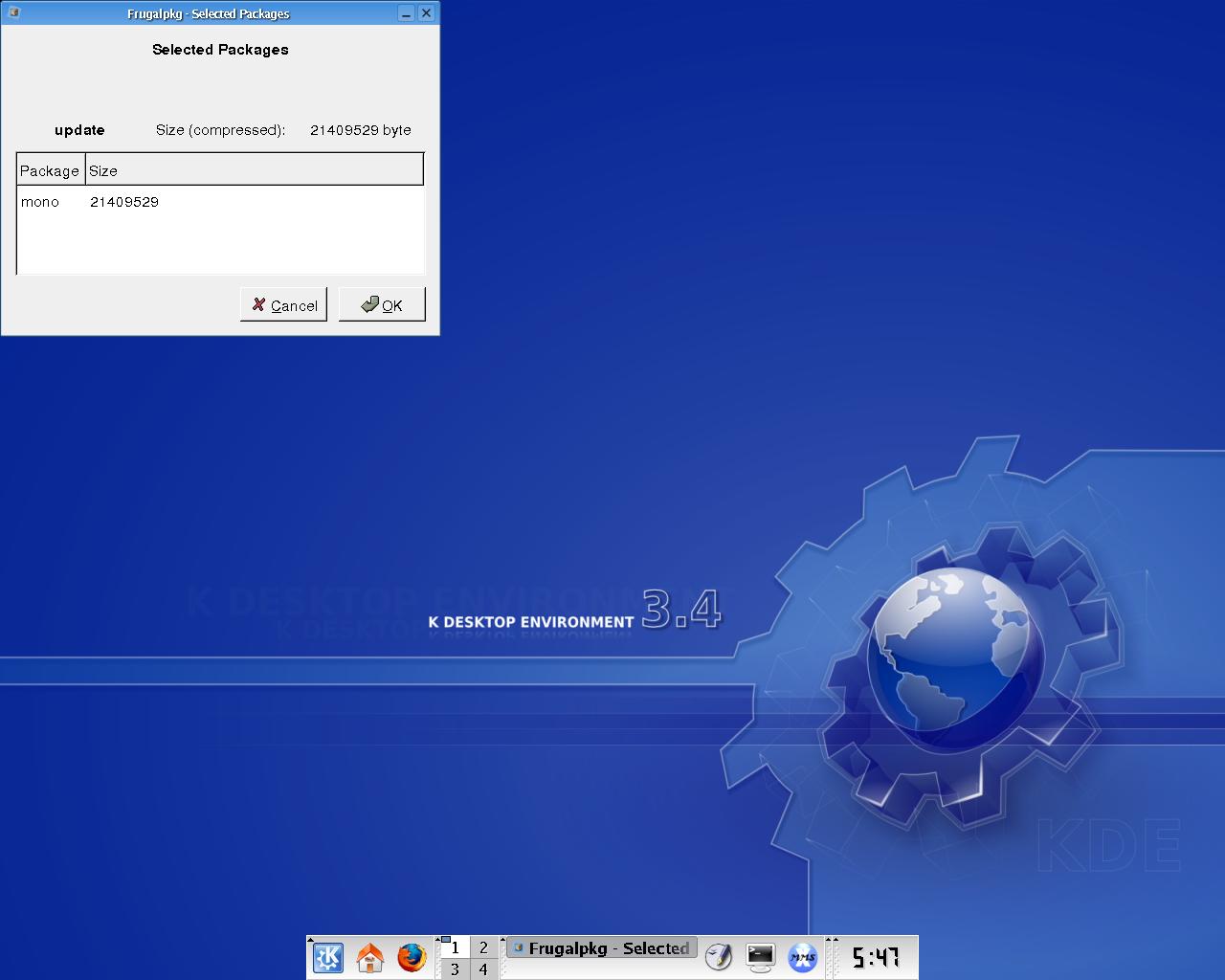Confirm the selected packages with OK
The height and width of the screenshot is (980, 1225).
pos(382,304)
